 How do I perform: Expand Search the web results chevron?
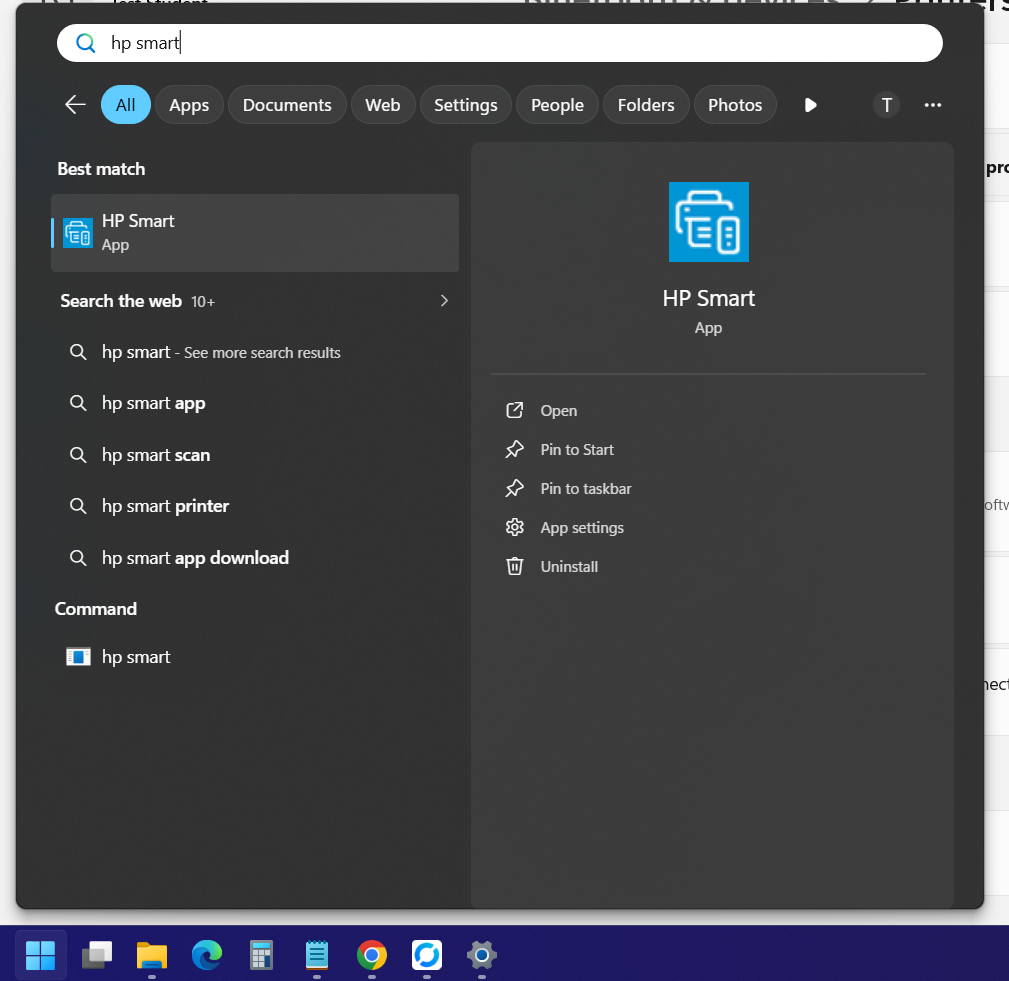[x=444, y=301]
